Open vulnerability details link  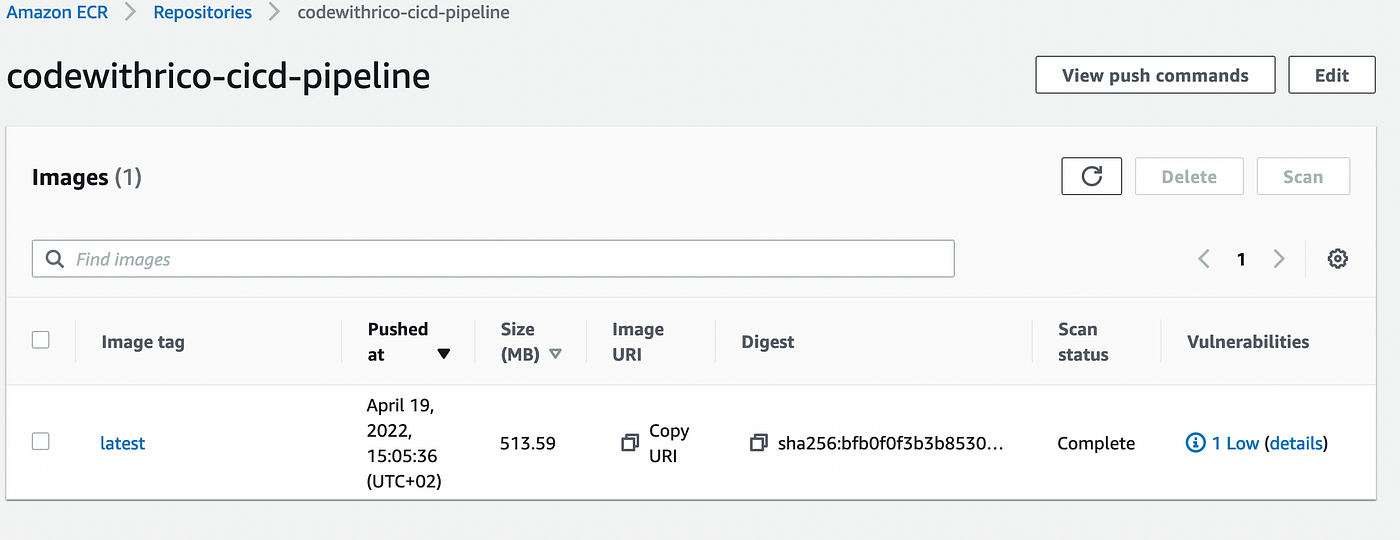coord(1296,443)
